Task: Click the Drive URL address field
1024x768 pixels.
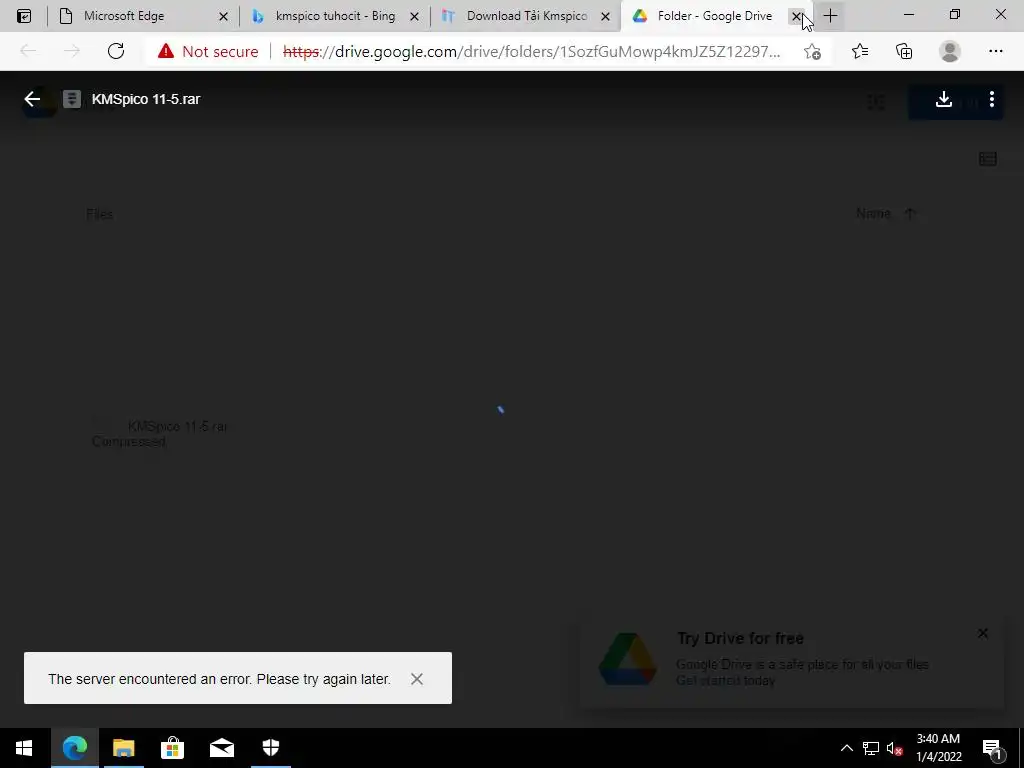Action: (531, 51)
